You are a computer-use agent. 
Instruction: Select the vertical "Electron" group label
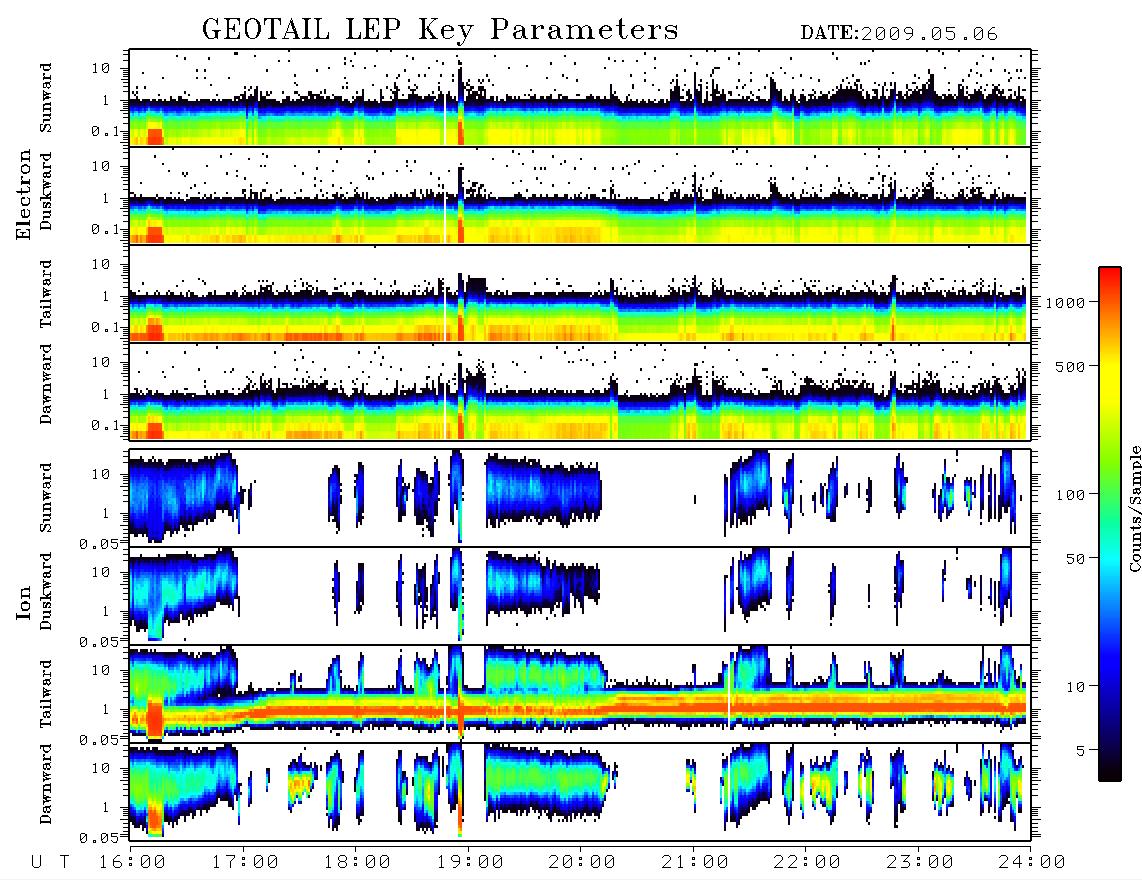click(x=23, y=195)
